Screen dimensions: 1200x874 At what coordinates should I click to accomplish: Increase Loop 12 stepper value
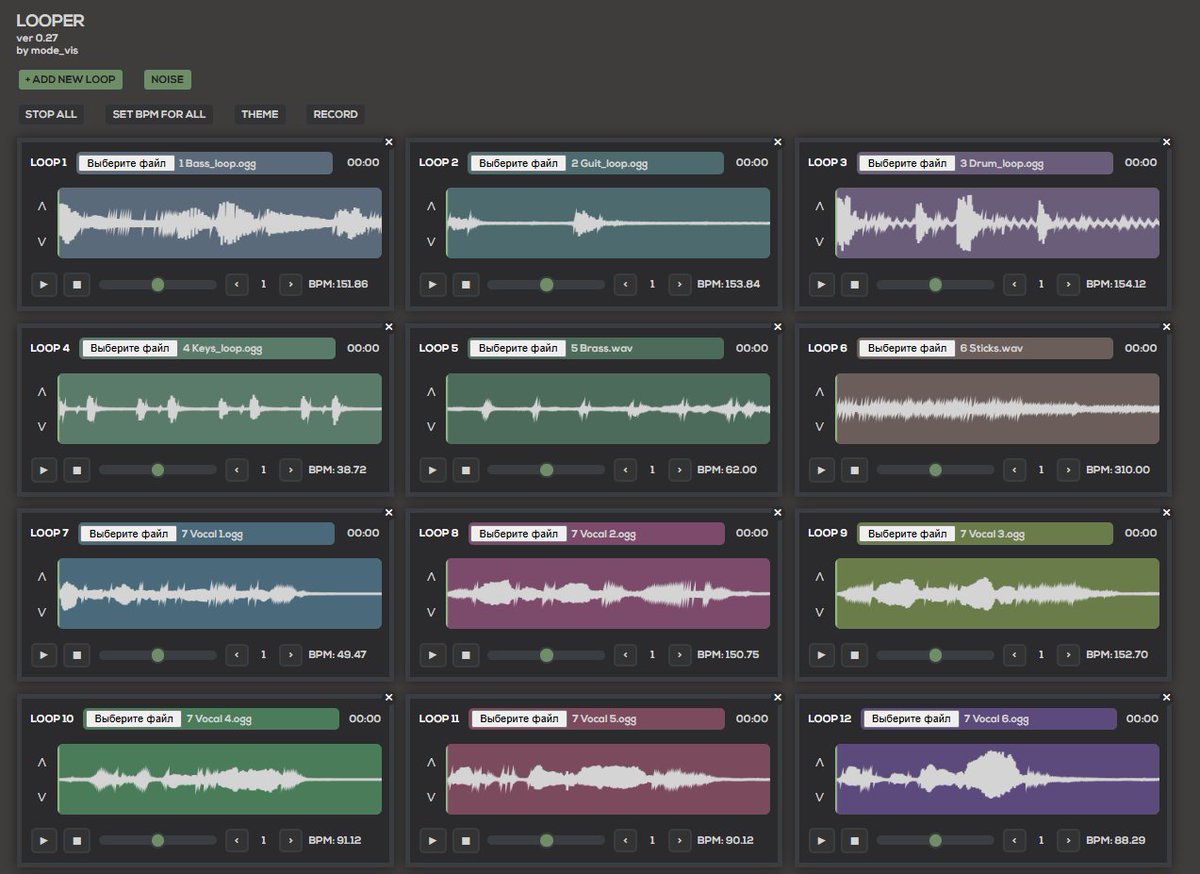1068,841
